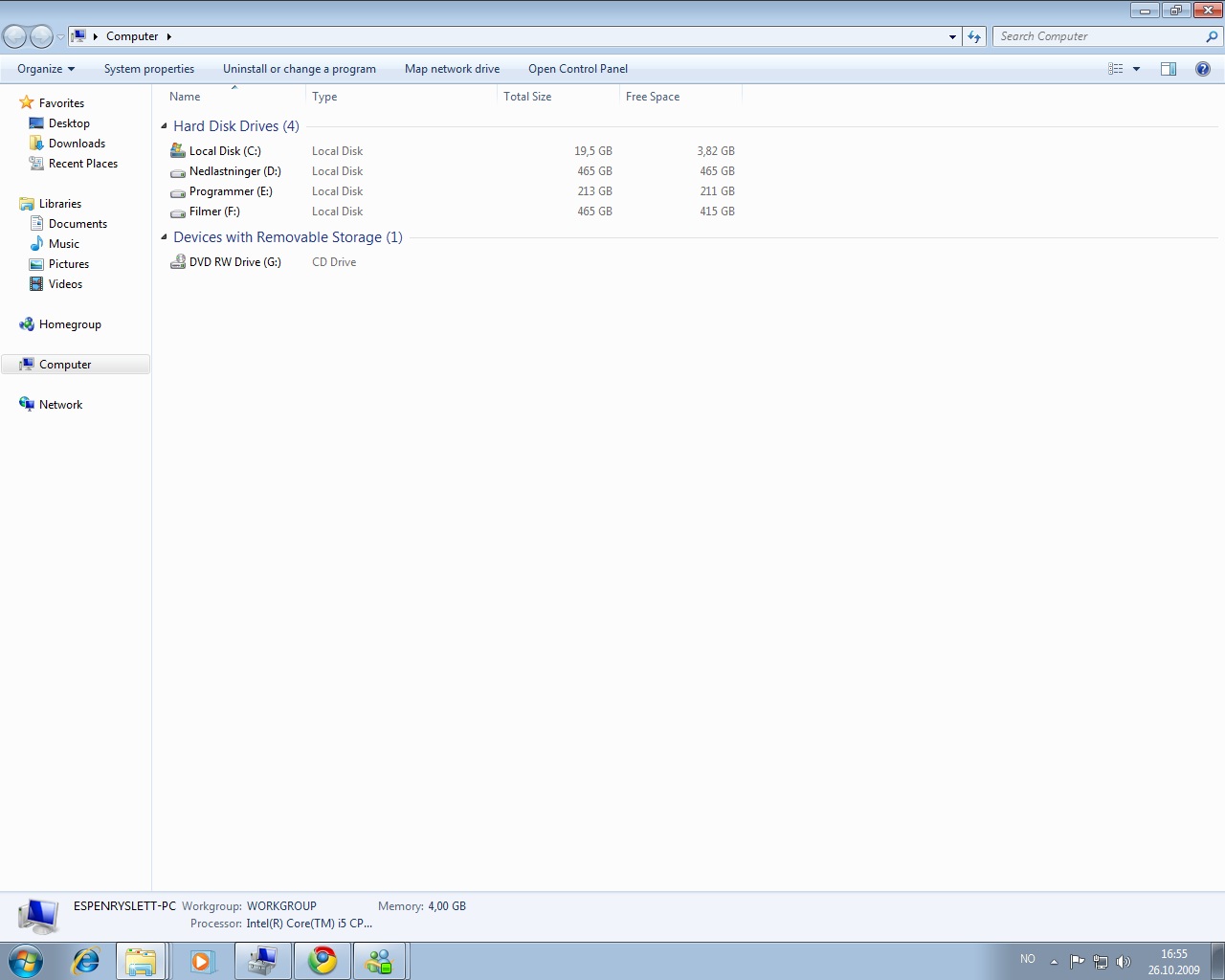The image size is (1225, 980).
Task: Click the Forward navigation arrow
Action: pos(41,36)
